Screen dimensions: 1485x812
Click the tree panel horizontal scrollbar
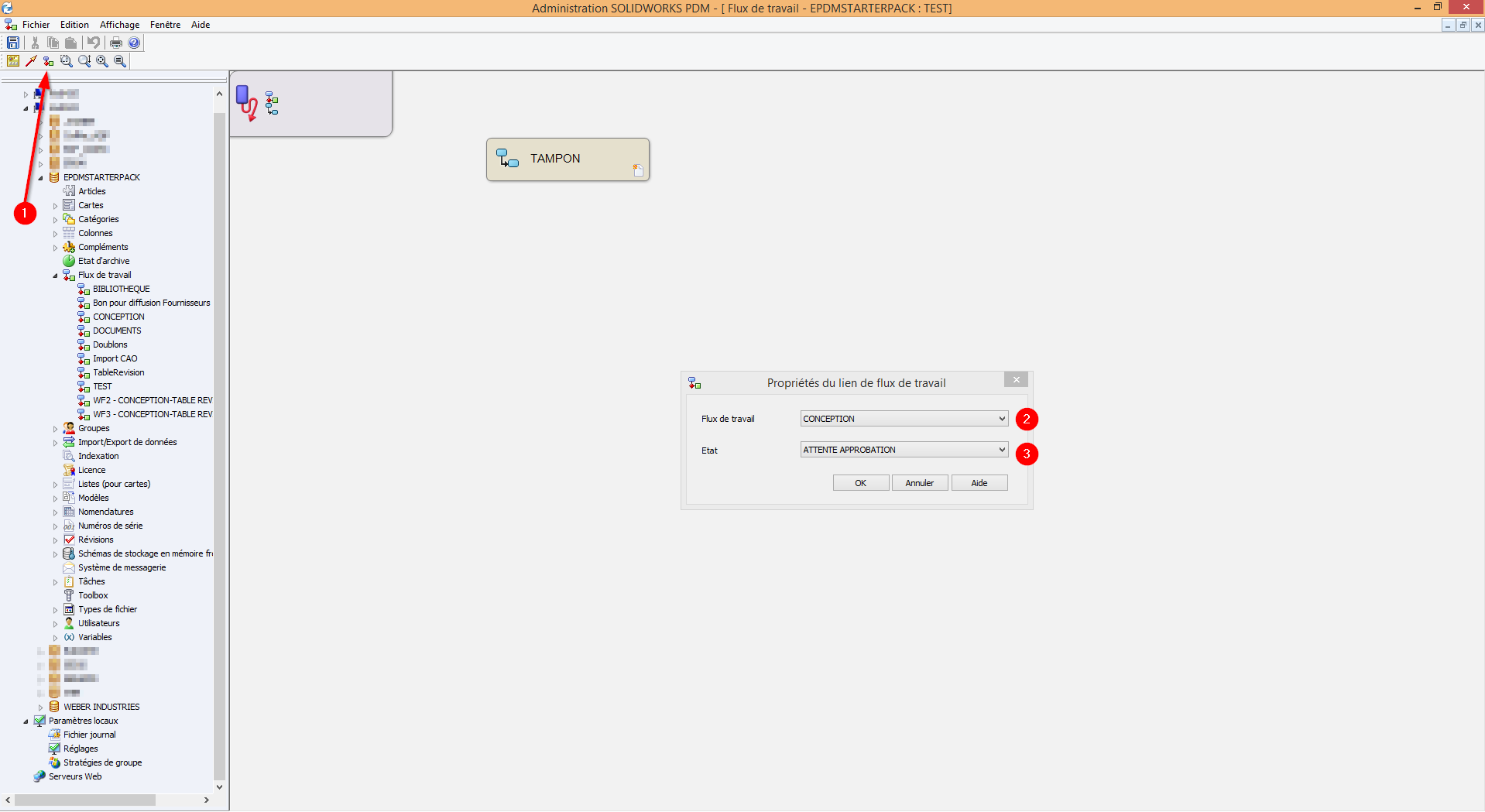(x=85, y=800)
